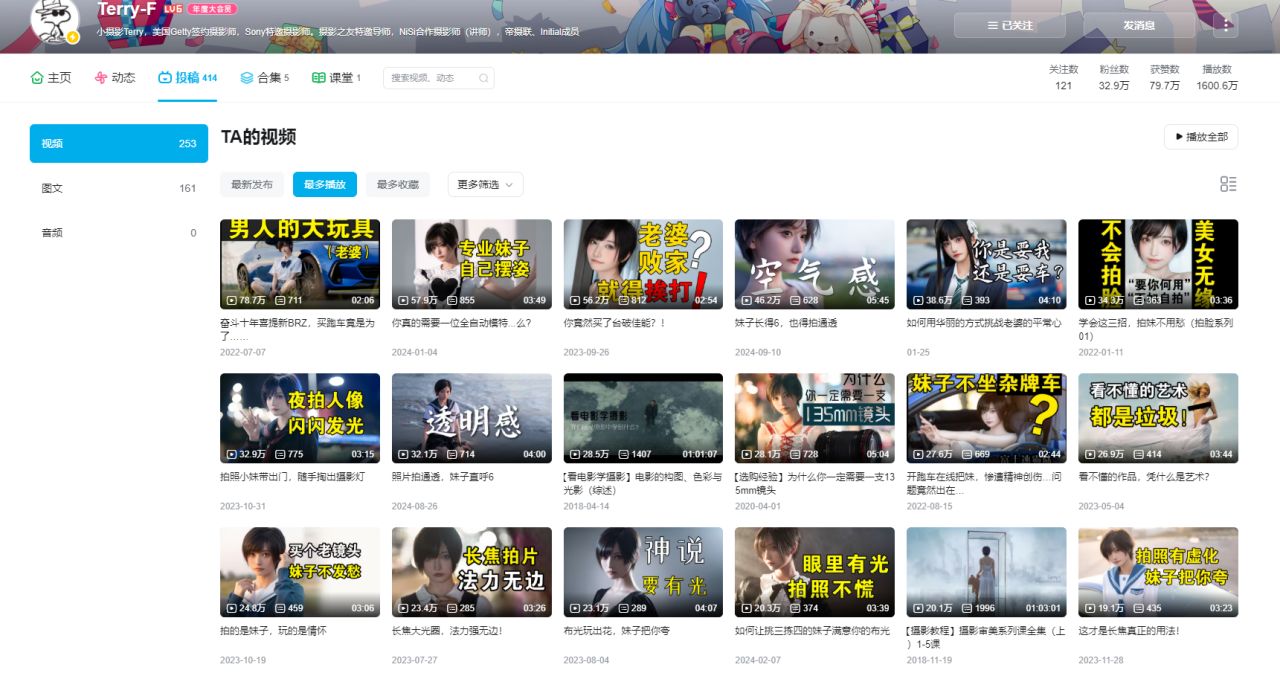The width and height of the screenshot is (1280, 673).
Task: Click title 长焦大光圈，法力强无边！
Action: 447,631
